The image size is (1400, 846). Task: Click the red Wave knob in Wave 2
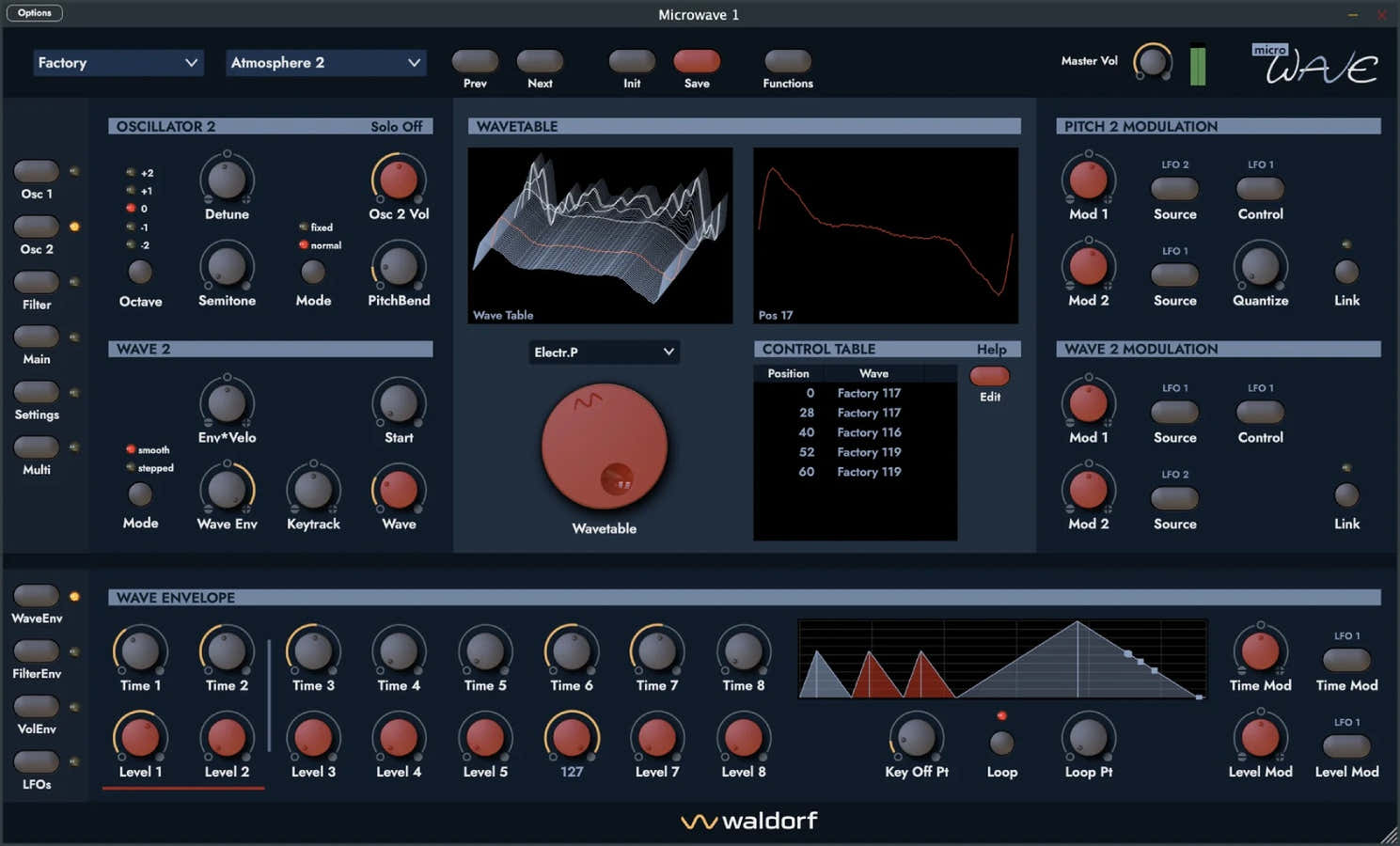399,490
